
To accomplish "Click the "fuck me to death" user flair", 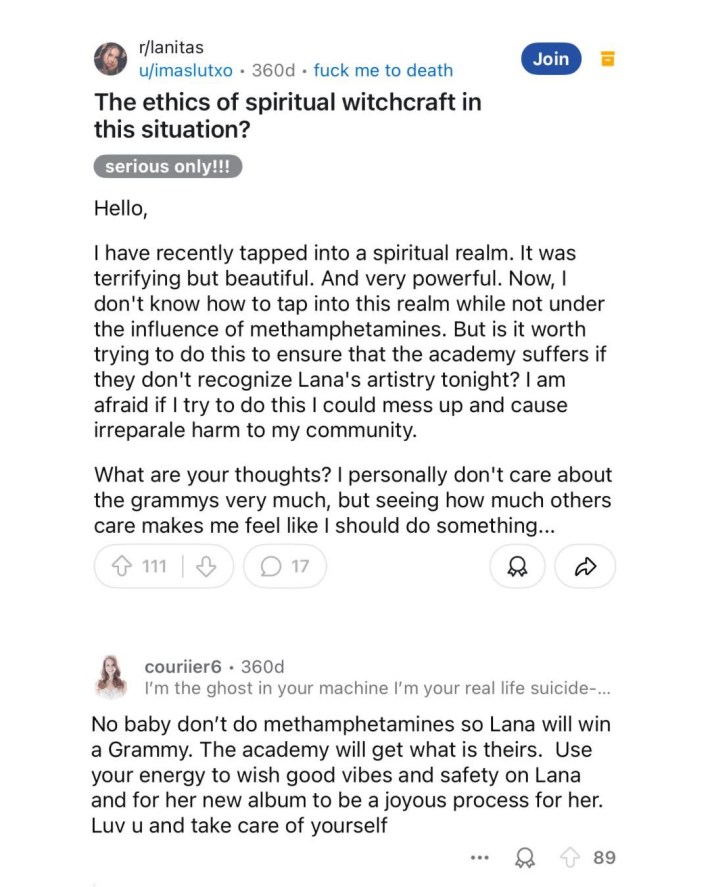I will point(383,71).
